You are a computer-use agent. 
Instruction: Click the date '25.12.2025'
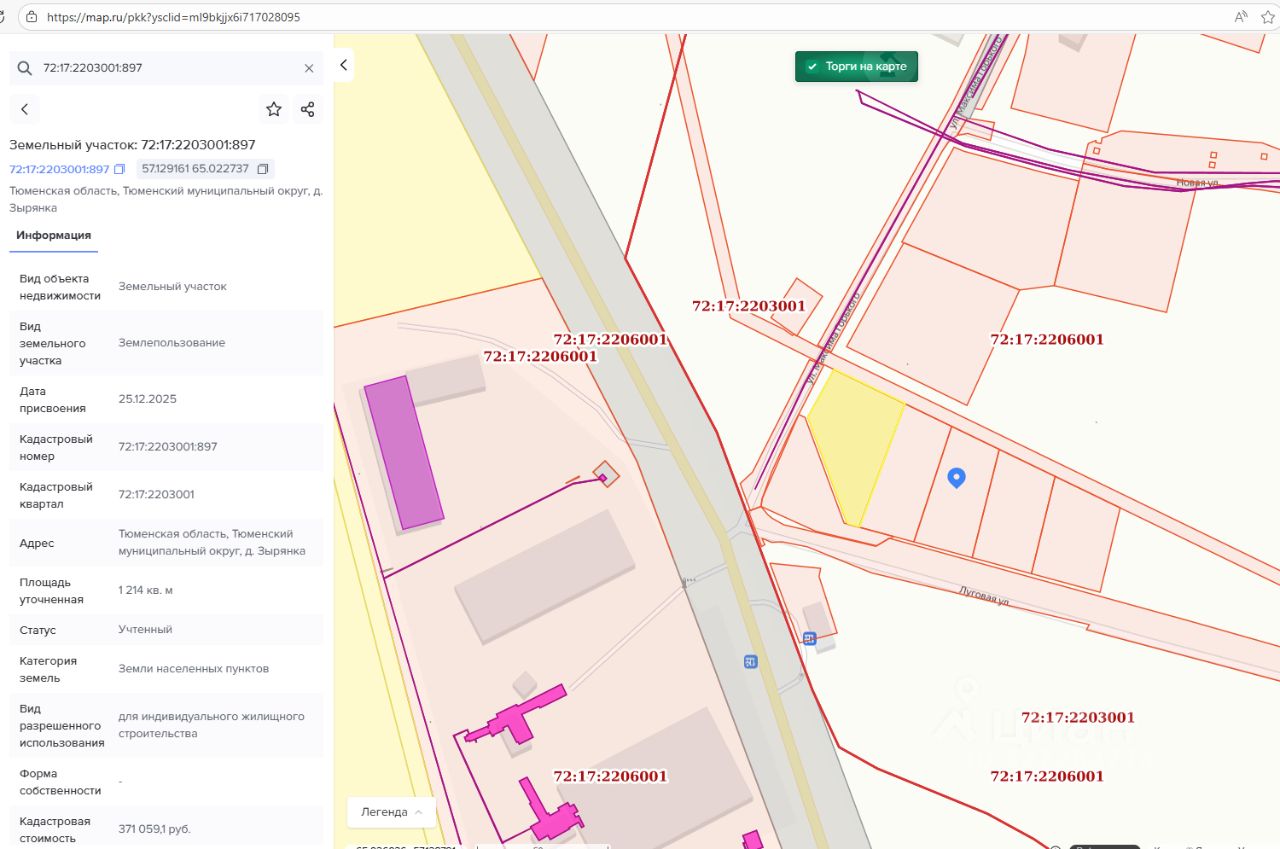point(147,399)
